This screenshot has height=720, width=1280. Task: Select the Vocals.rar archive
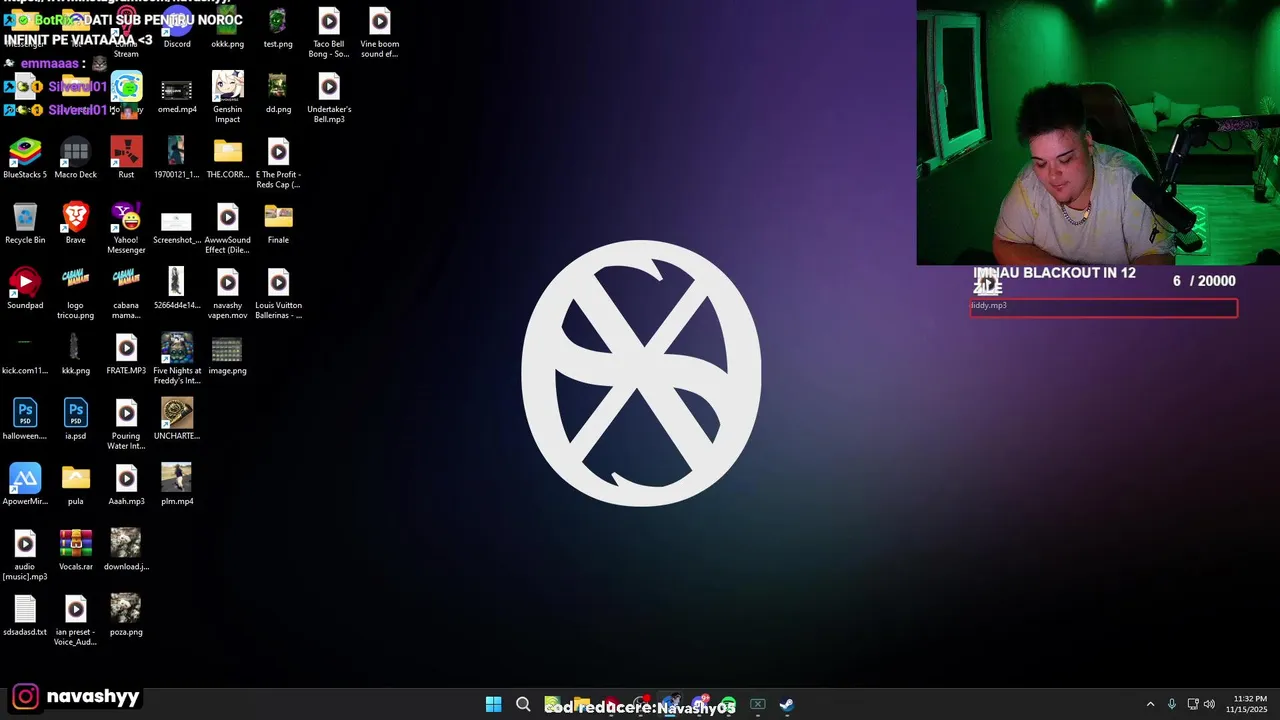75,550
